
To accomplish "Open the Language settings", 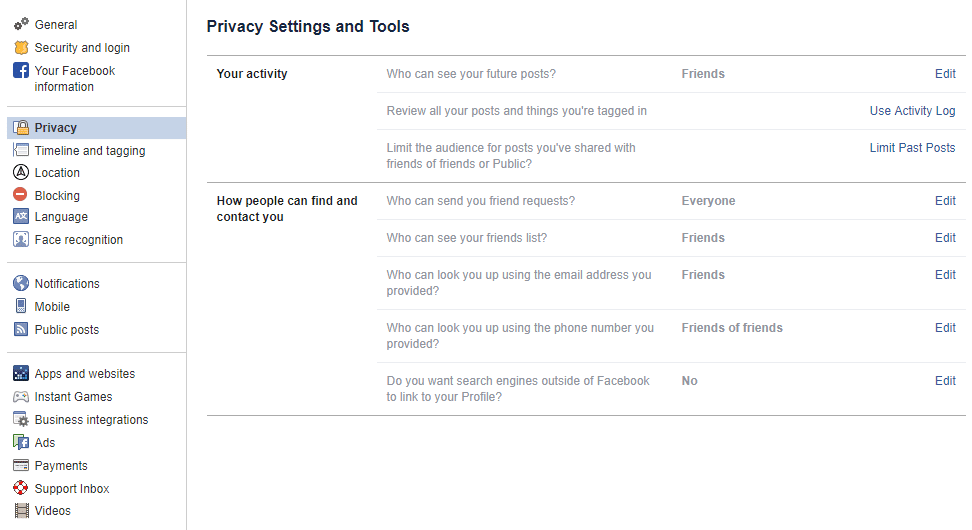I will pos(61,217).
